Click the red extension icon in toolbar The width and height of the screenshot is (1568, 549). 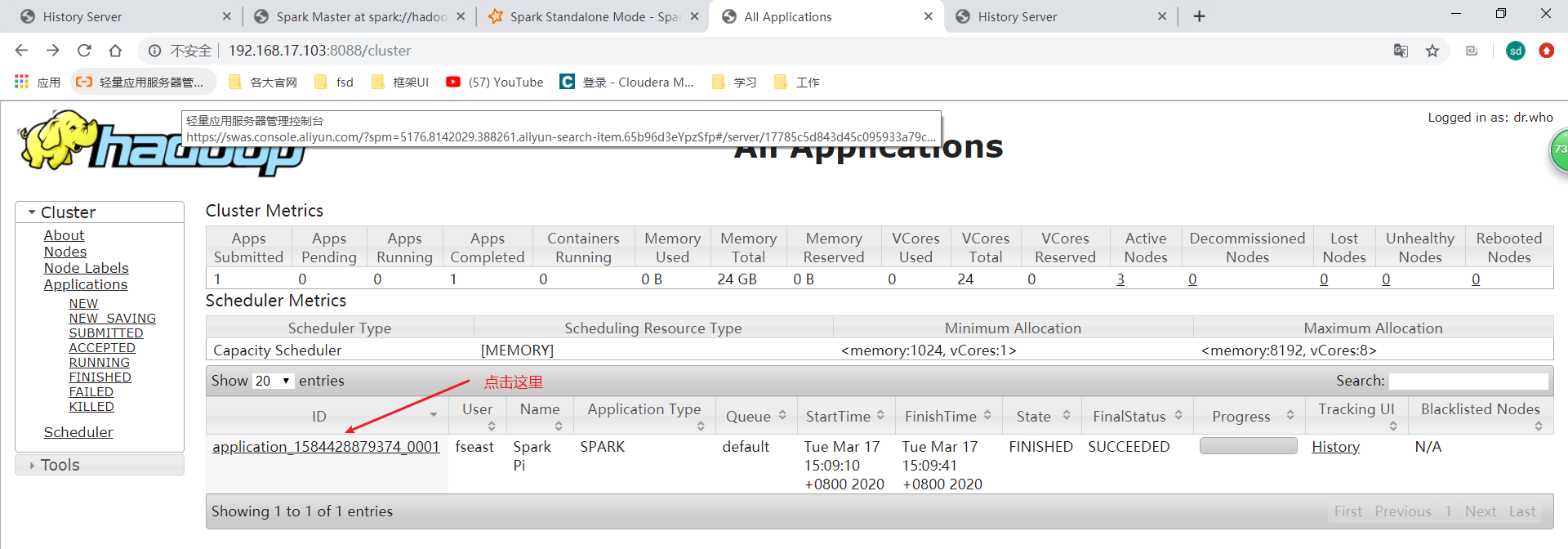(1546, 51)
